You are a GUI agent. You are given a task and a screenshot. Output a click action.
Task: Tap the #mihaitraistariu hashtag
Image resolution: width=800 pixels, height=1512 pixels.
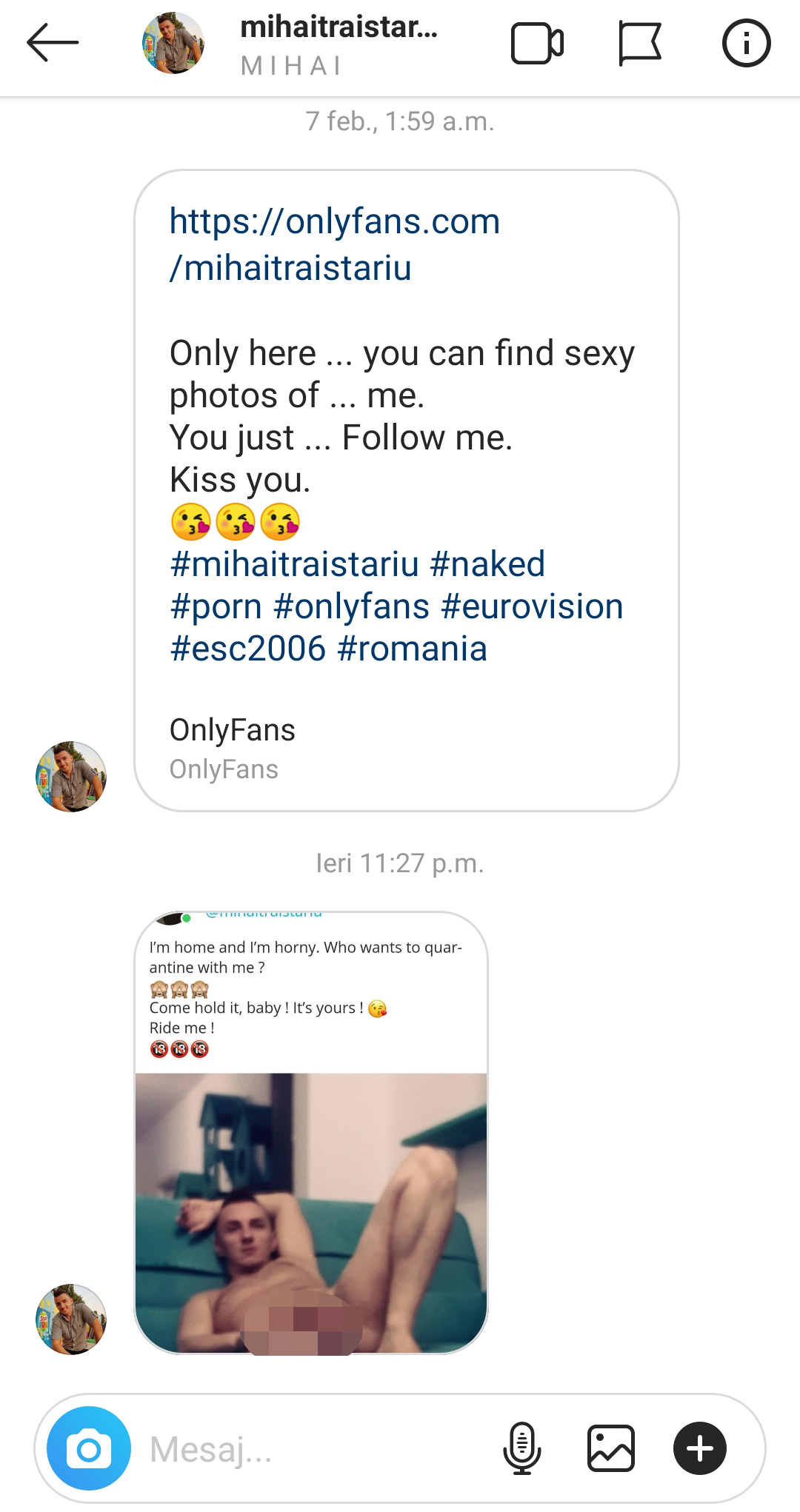point(294,564)
